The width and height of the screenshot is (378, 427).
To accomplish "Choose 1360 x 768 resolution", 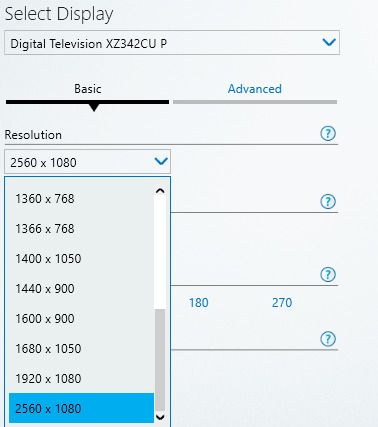I will [81, 199].
